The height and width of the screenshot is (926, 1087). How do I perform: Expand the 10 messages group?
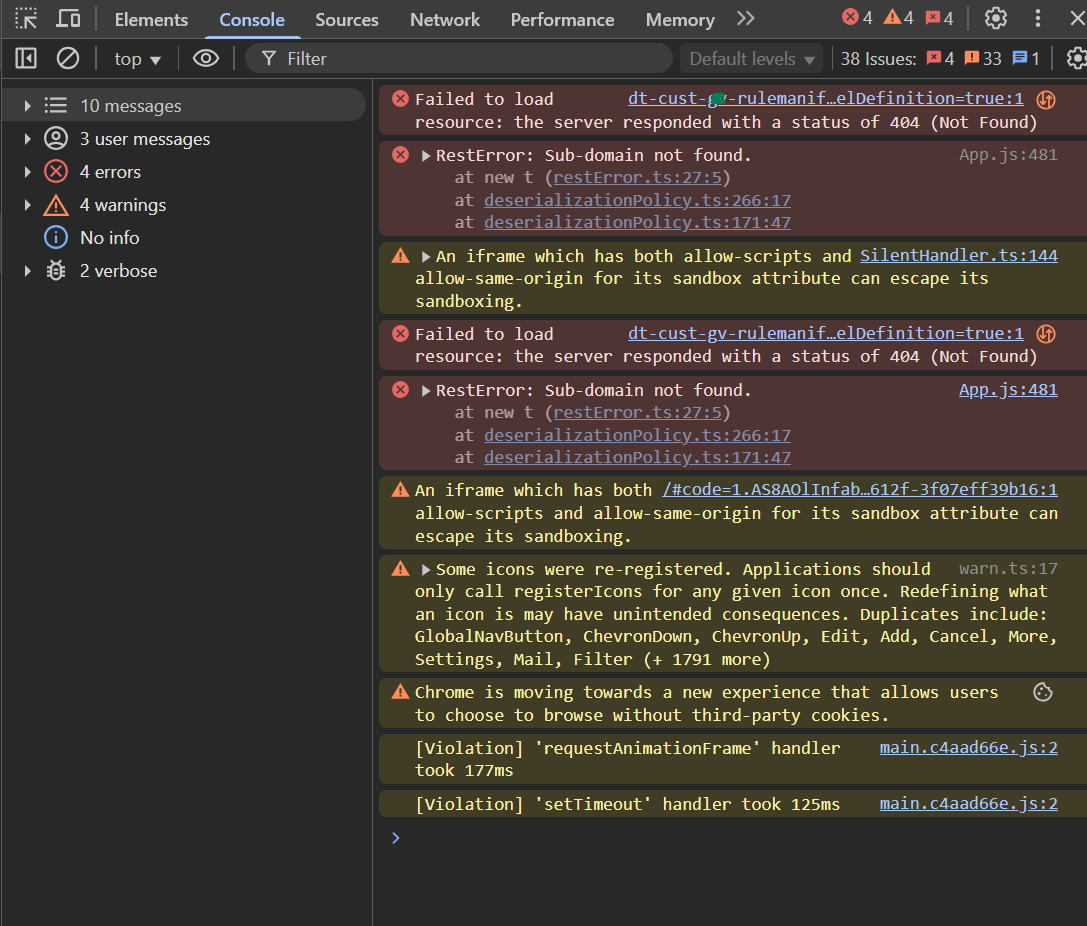[x=27, y=105]
